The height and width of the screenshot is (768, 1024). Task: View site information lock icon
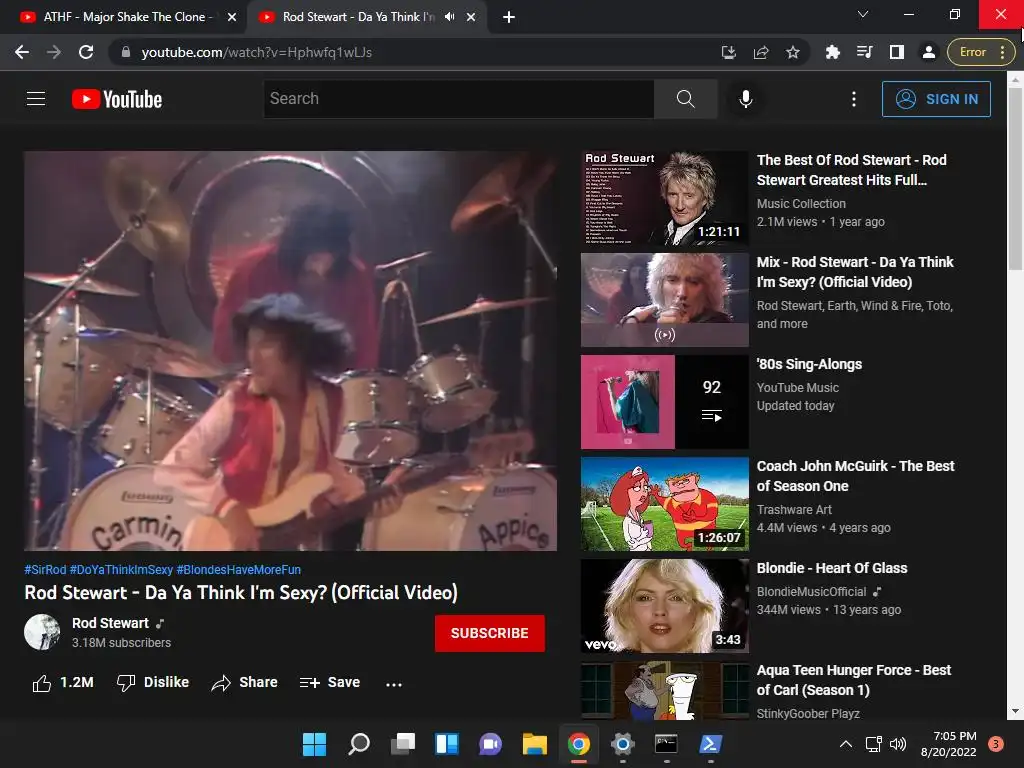click(x=126, y=52)
